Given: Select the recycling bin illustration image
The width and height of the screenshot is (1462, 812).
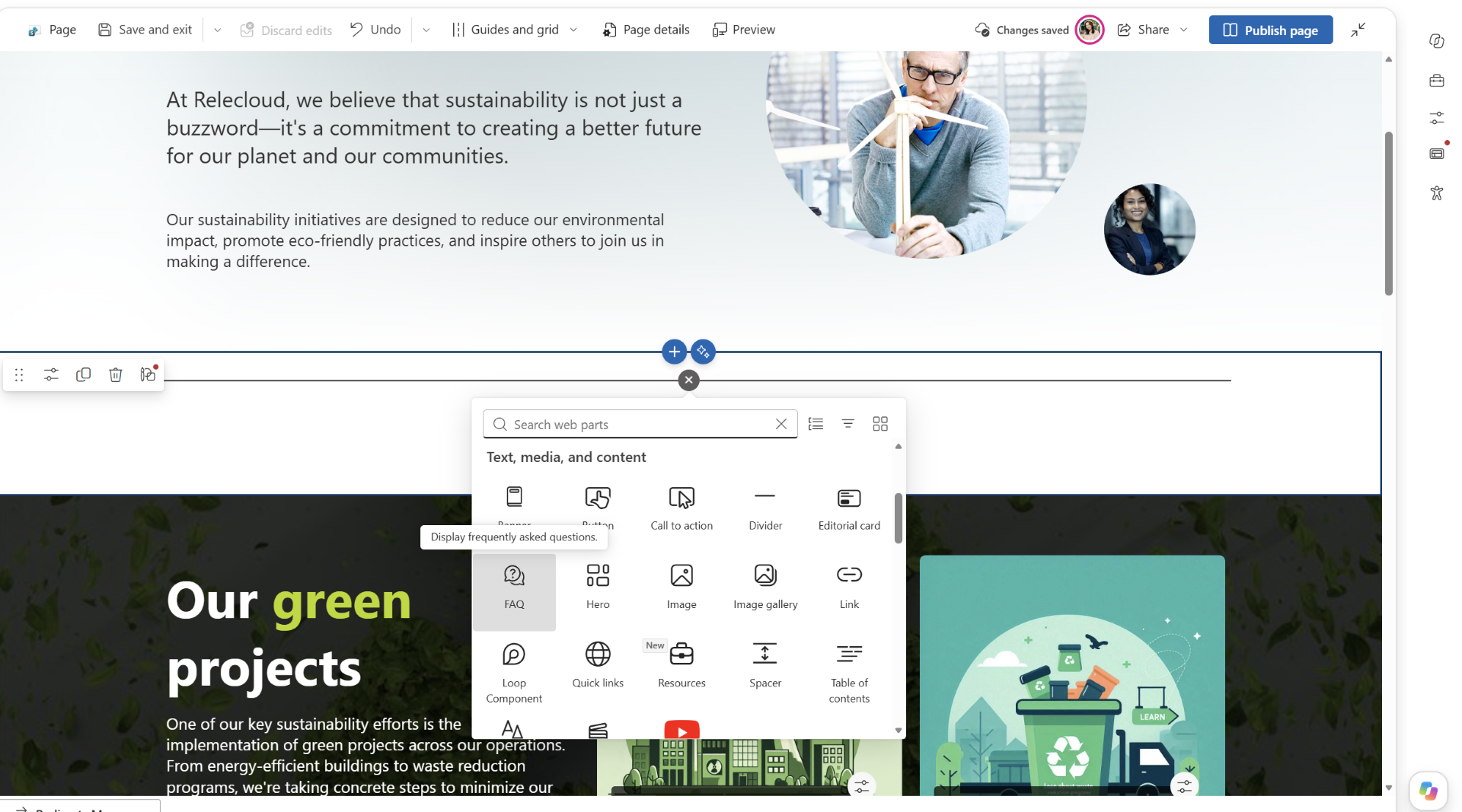Looking at the screenshot, I should point(1072,675).
